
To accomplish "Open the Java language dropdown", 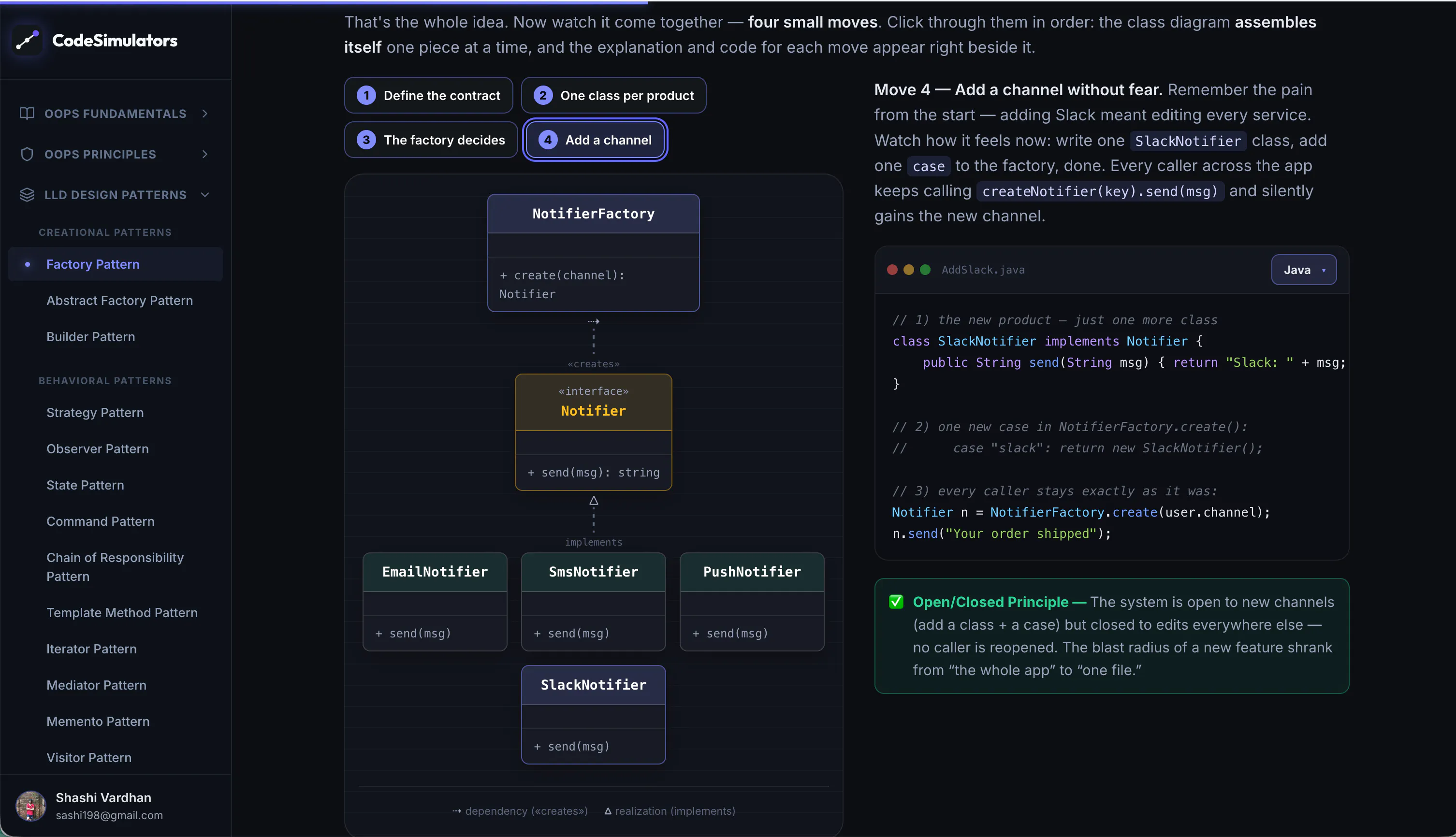I will (x=1304, y=270).
